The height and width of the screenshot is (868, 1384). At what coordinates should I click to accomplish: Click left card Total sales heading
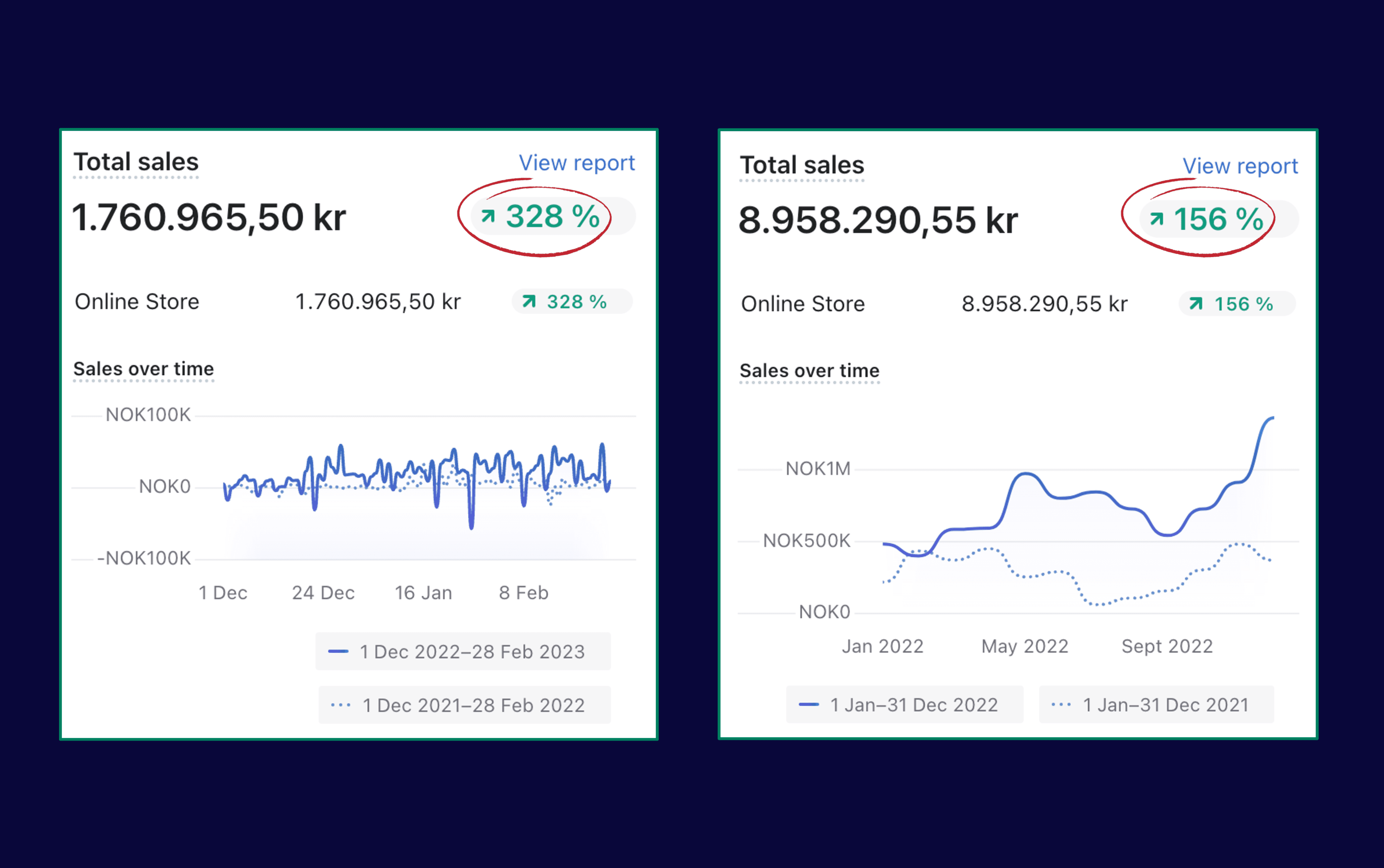tap(136, 162)
